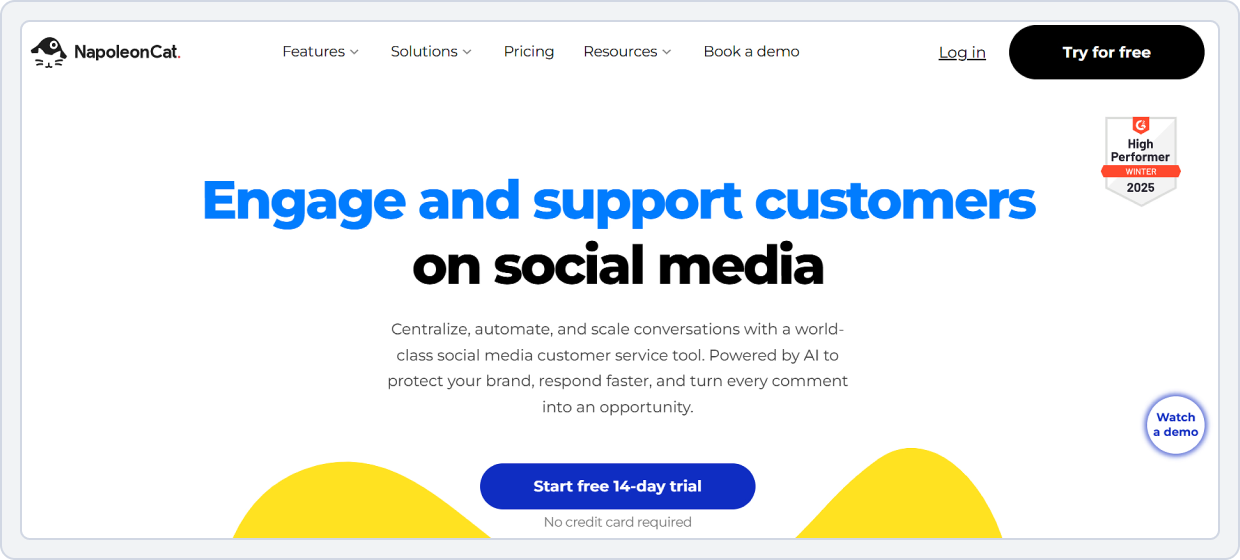The width and height of the screenshot is (1240, 560).
Task: Select the Book a demo link
Action: tap(751, 52)
